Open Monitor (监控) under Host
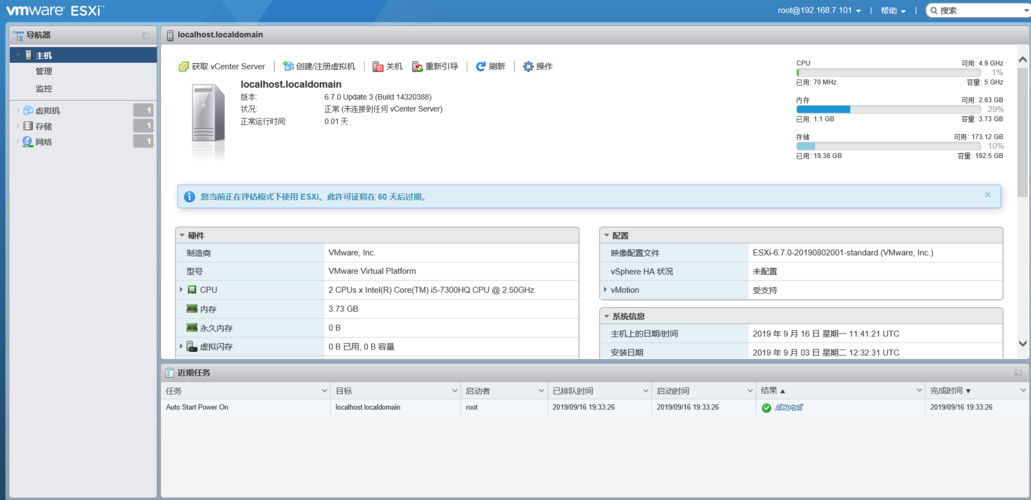1031x500 pixels. 44,89
